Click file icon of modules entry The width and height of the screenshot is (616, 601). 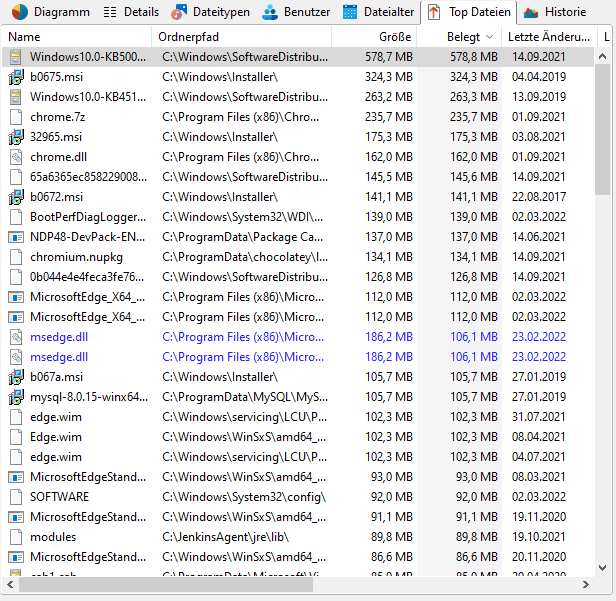16,537
